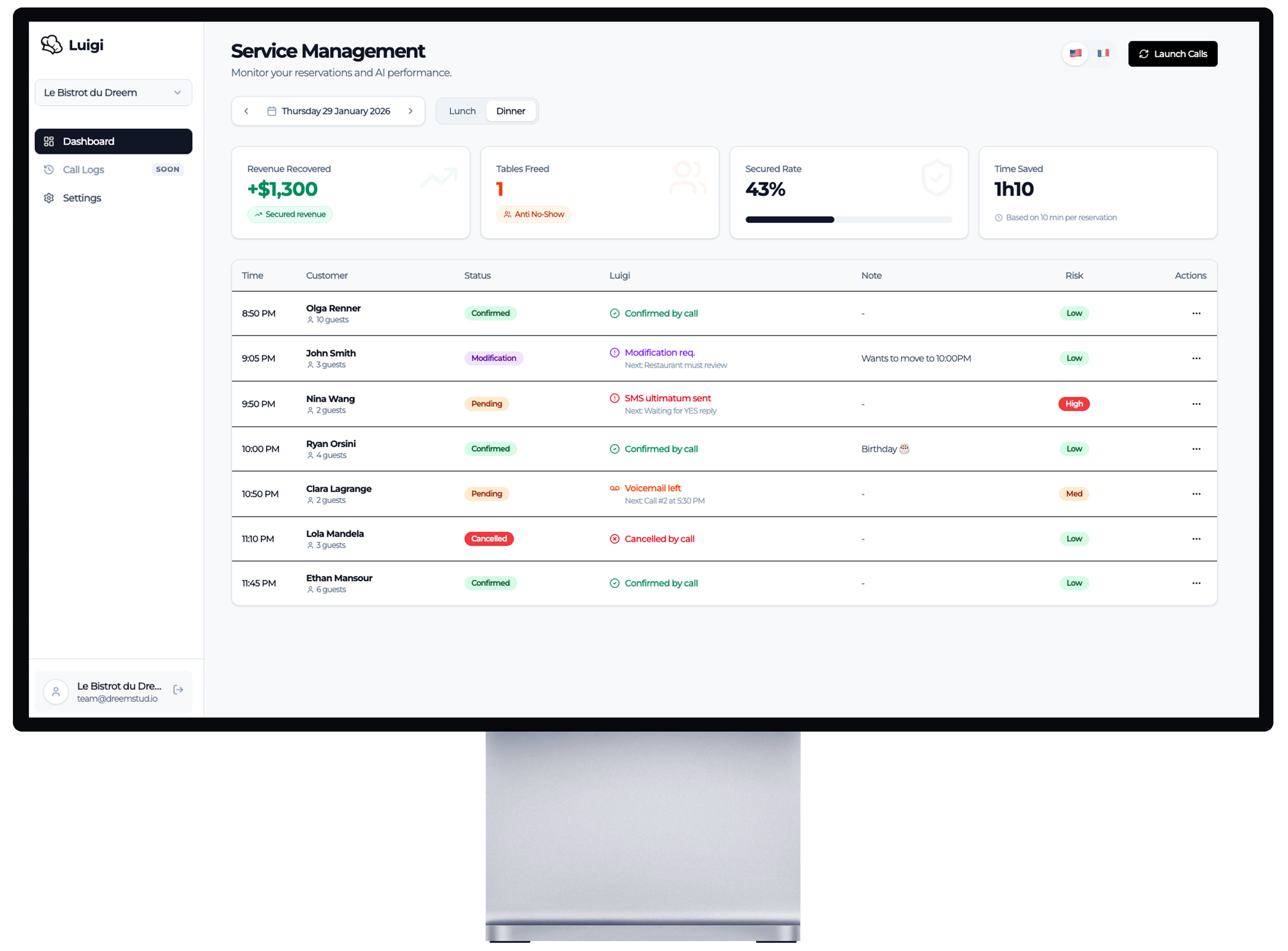Click the Call Logs history icon
Screen dimensions: 1288x951
click(49, 169)
